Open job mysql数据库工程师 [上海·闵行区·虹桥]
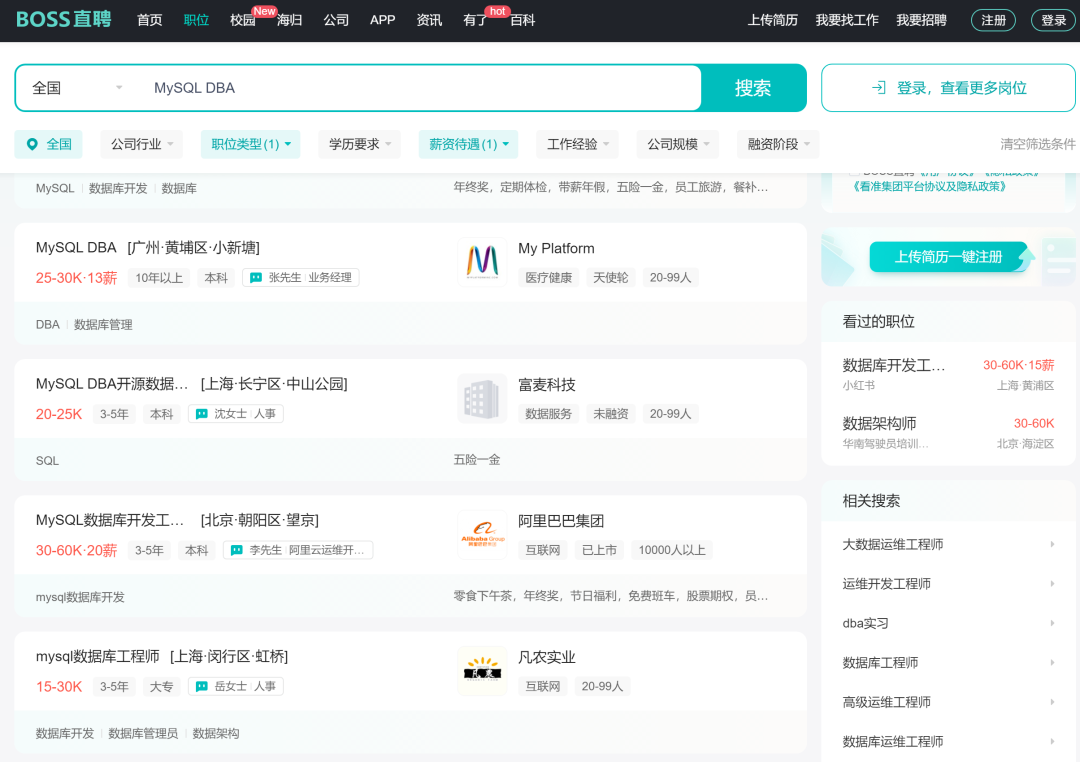The width and height of the screenshot is (1080, 762). click(x=162, y=657)
